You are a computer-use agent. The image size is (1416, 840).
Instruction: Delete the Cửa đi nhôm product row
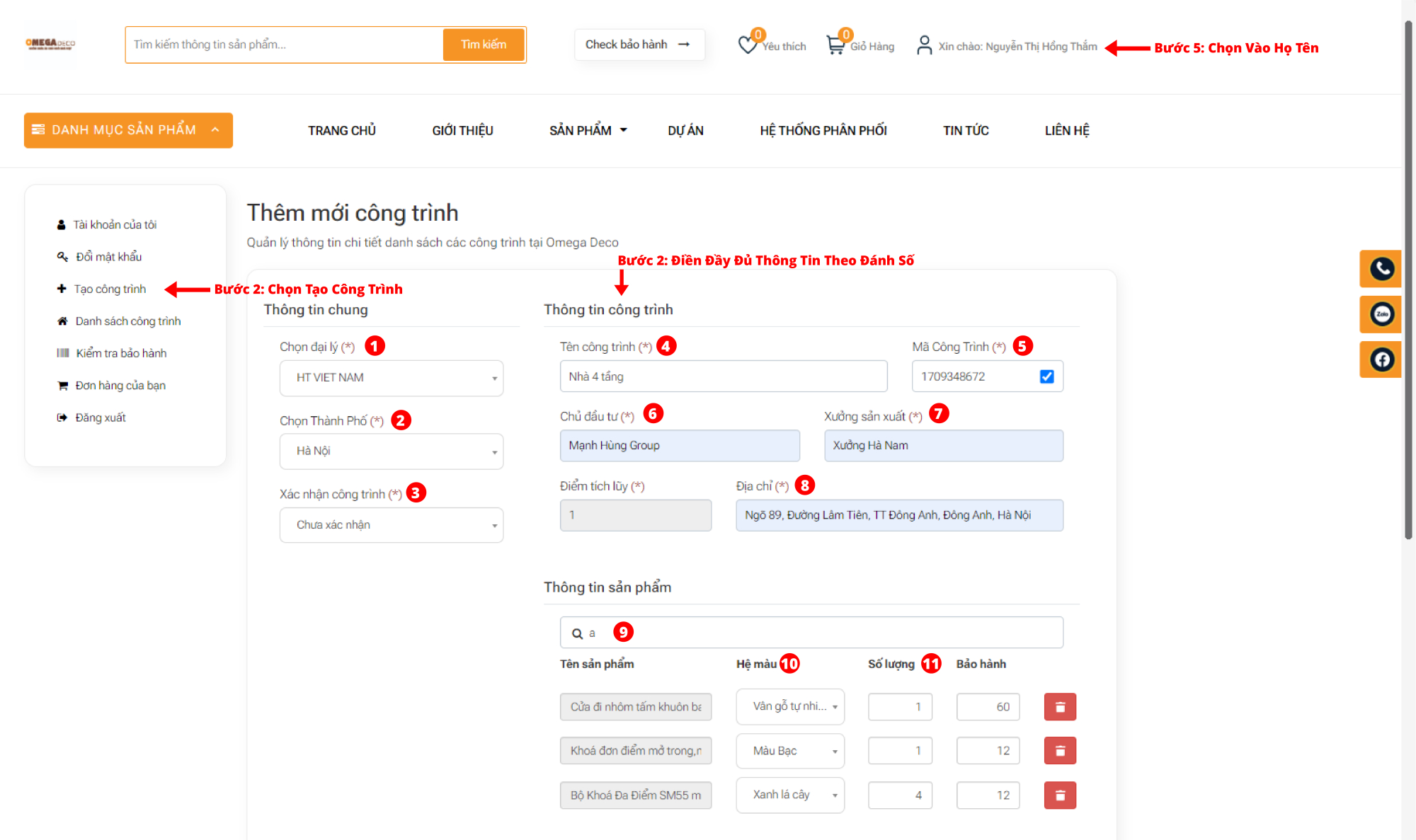click(x=1060, y=707)
